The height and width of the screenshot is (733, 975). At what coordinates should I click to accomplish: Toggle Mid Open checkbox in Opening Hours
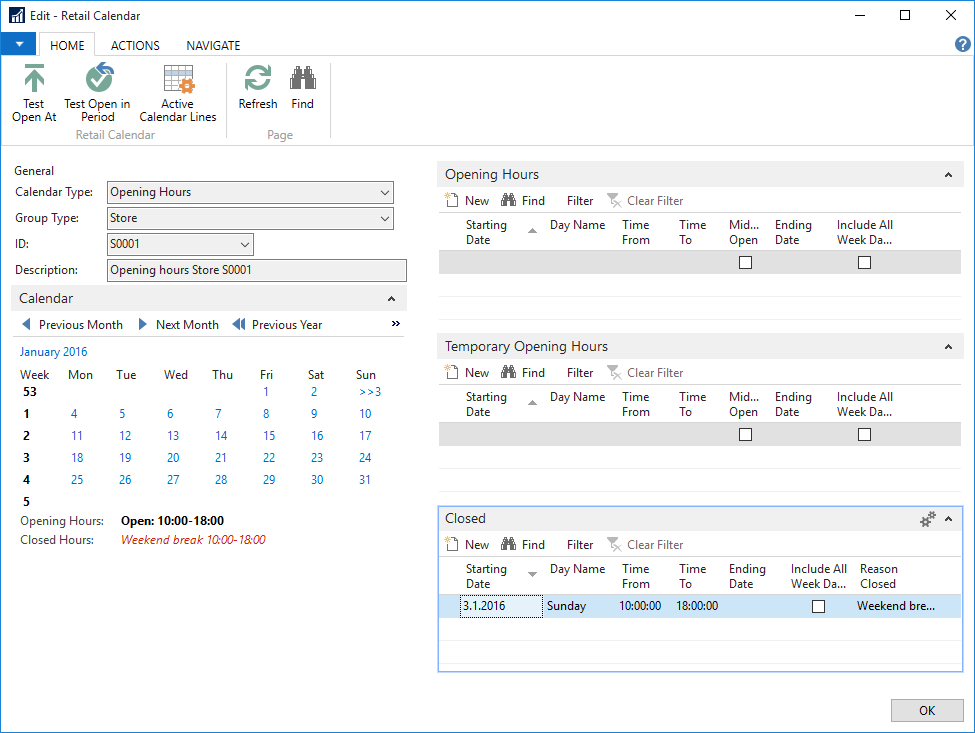[745, 263]
